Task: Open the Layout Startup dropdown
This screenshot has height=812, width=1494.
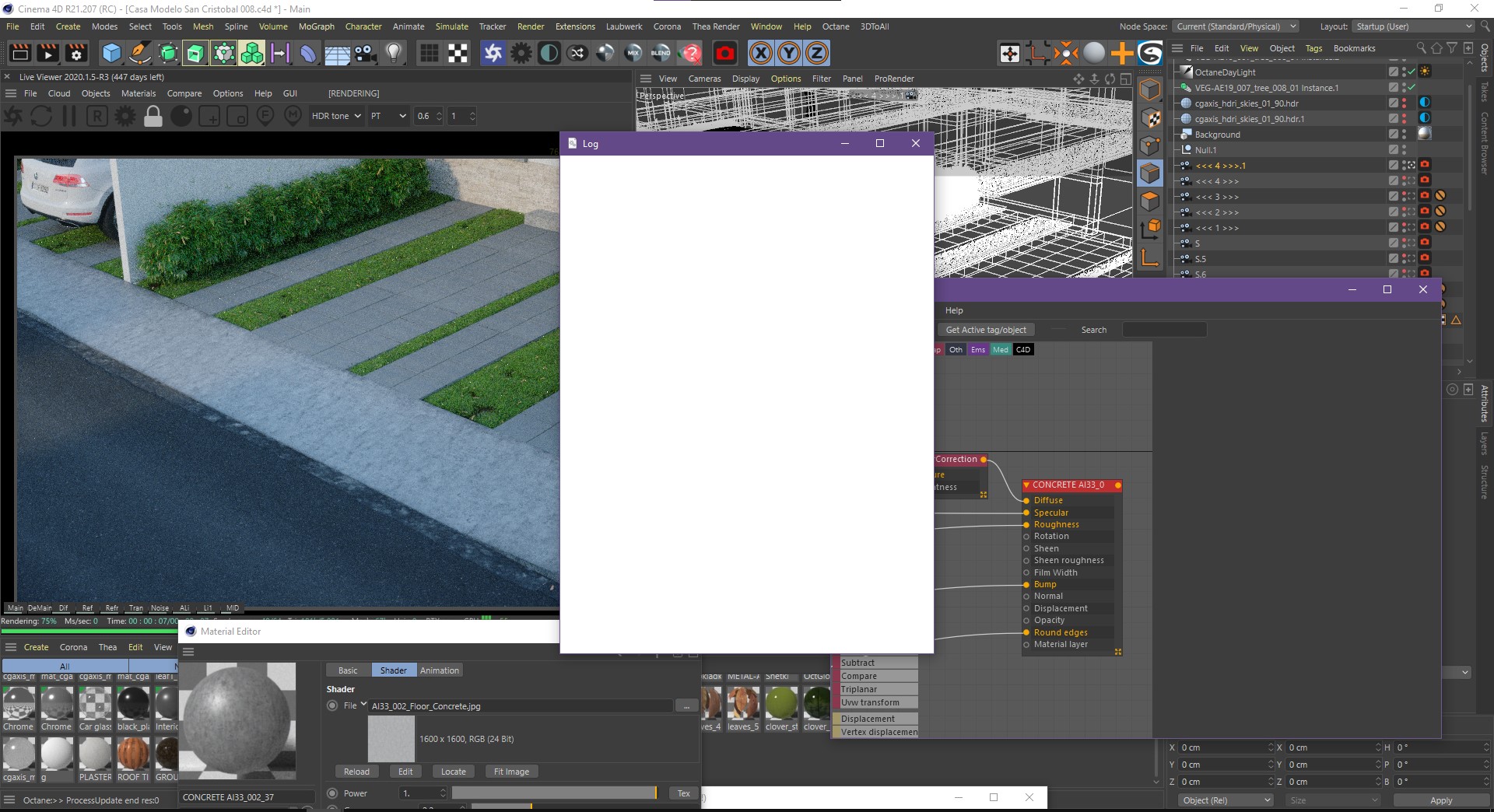Action: (x=1414, y=26)
